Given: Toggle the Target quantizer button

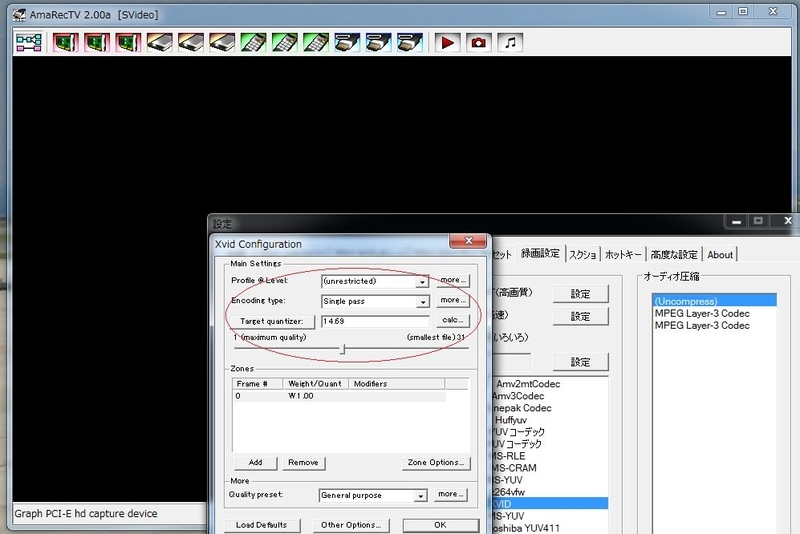Looking at the screenshot, I should click(271, 321).
